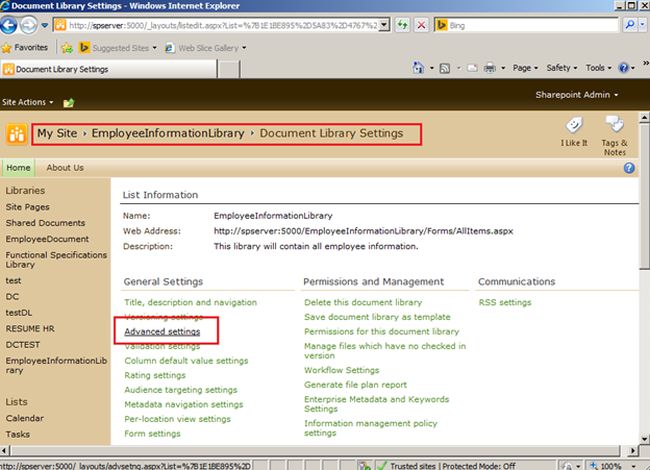650x470 pixels.
Task: Open the Sharepoint Admin user menu
Action: click(x=576, y=94)
